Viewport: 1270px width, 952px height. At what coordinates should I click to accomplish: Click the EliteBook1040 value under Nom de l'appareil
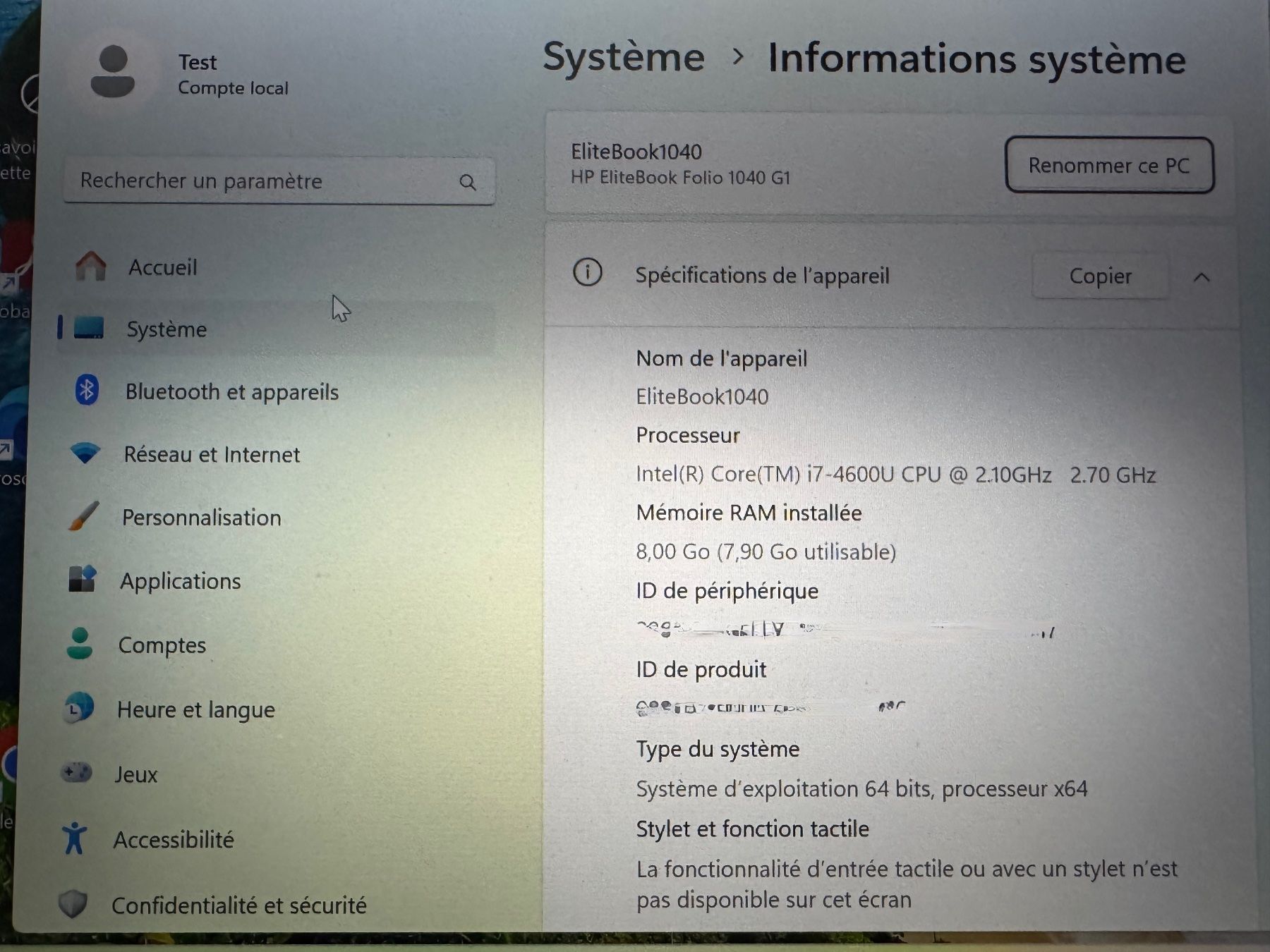702,396
